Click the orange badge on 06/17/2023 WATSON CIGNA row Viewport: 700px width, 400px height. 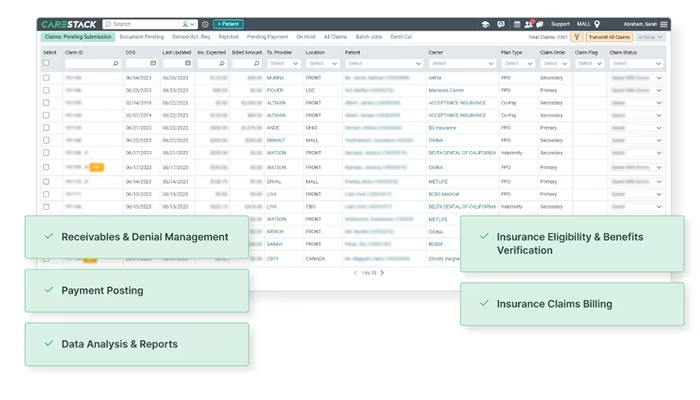(x=96, y=167)
